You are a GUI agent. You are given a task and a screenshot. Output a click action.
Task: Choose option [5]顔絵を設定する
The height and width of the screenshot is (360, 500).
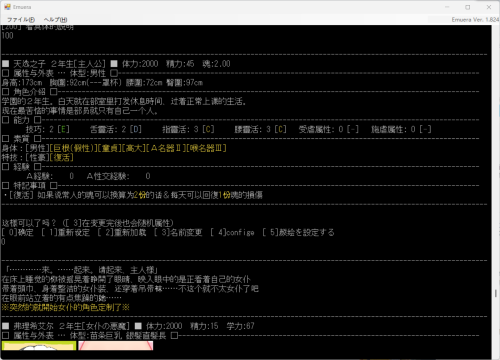tap(298, 232)
